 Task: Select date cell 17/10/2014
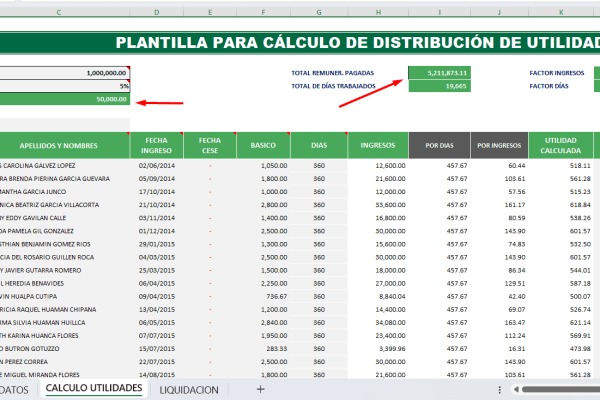tap(157, 192)
